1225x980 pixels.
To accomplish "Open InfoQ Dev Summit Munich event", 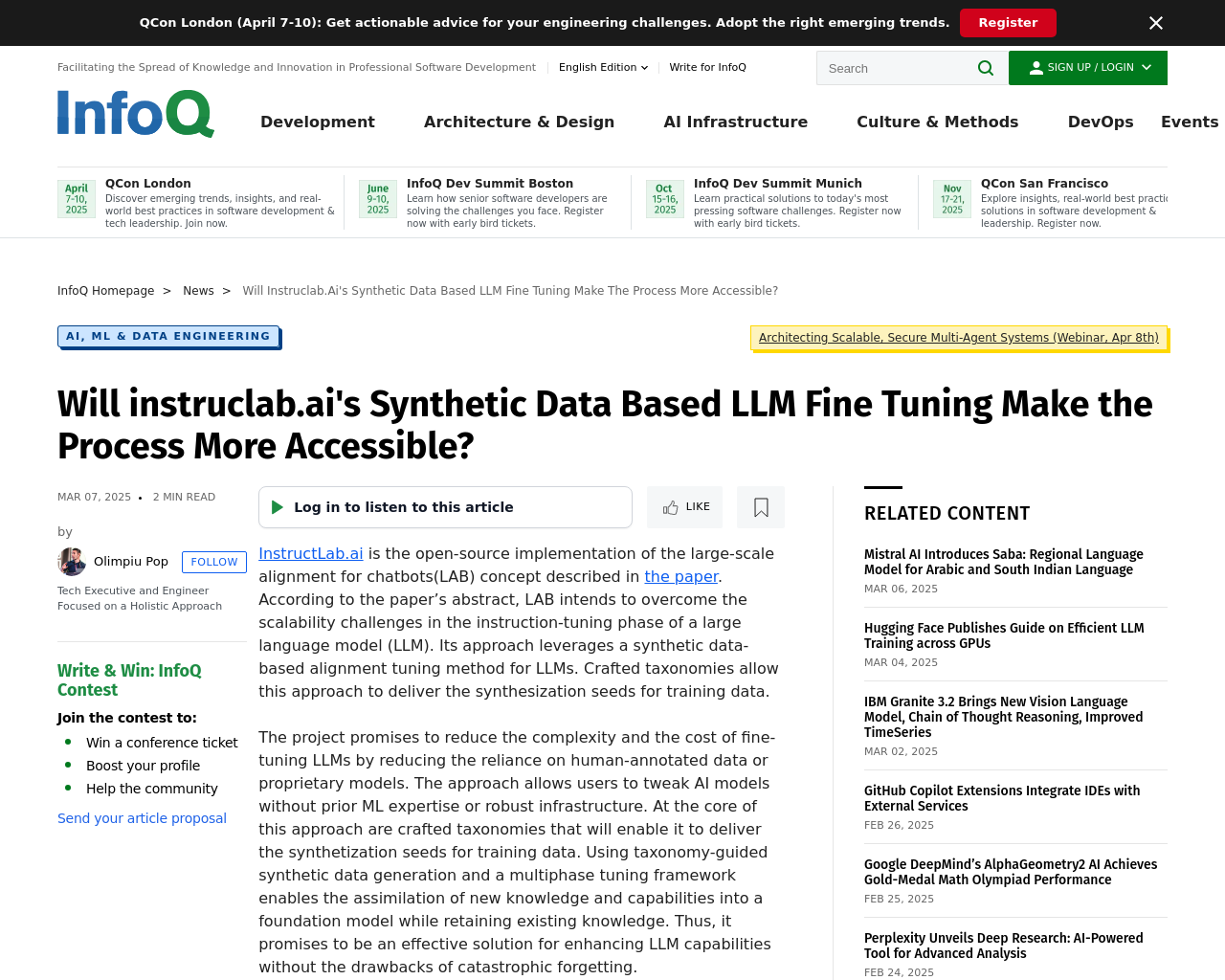I will 778,184.
